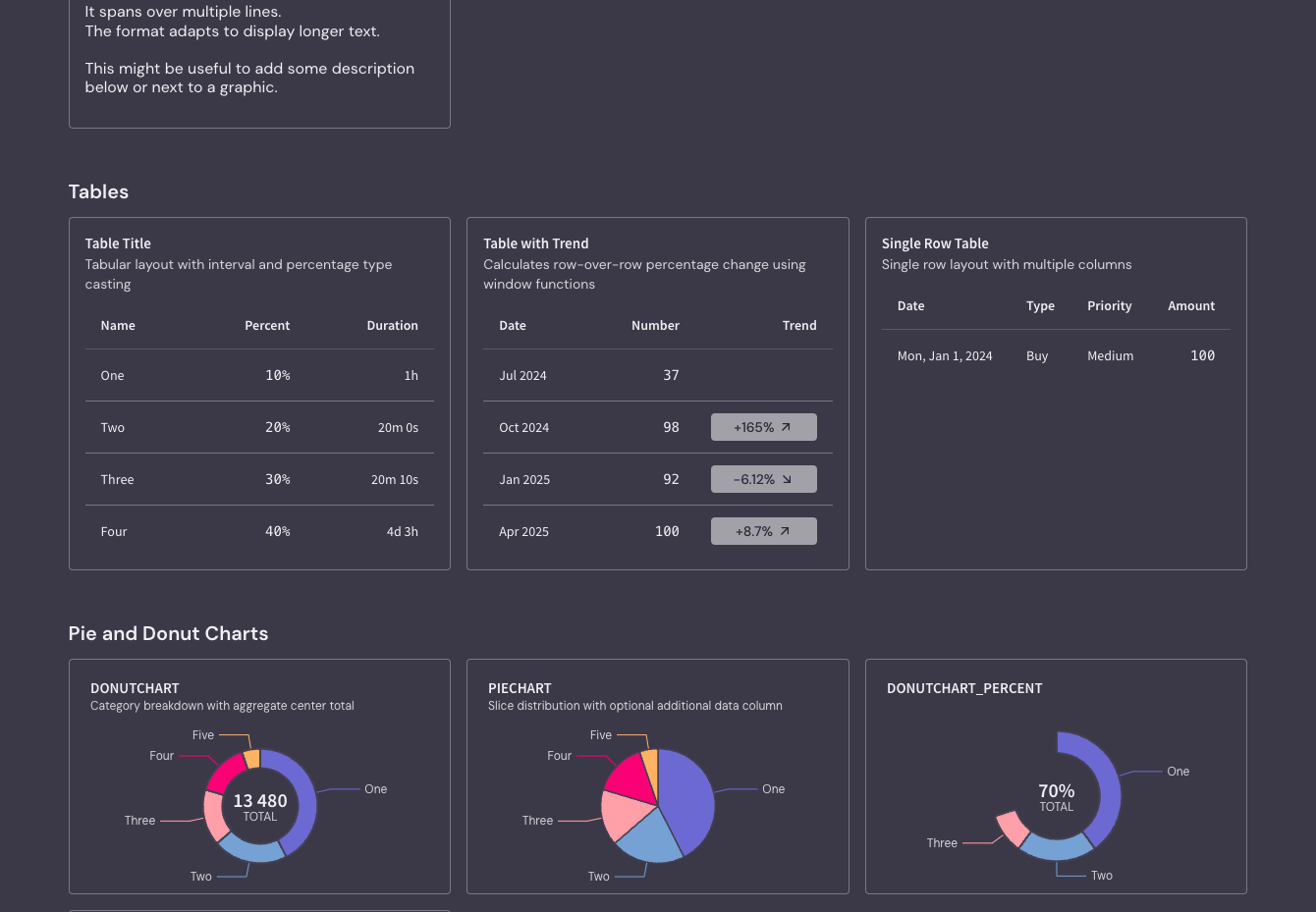Select the Amount column header
1316x912 pixels.
[x=1191, y=306]
